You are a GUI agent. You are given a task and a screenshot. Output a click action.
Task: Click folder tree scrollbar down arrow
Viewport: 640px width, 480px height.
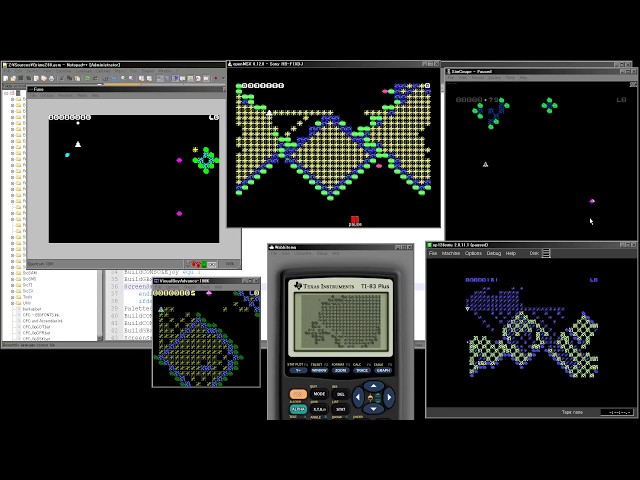click(100, 338)
